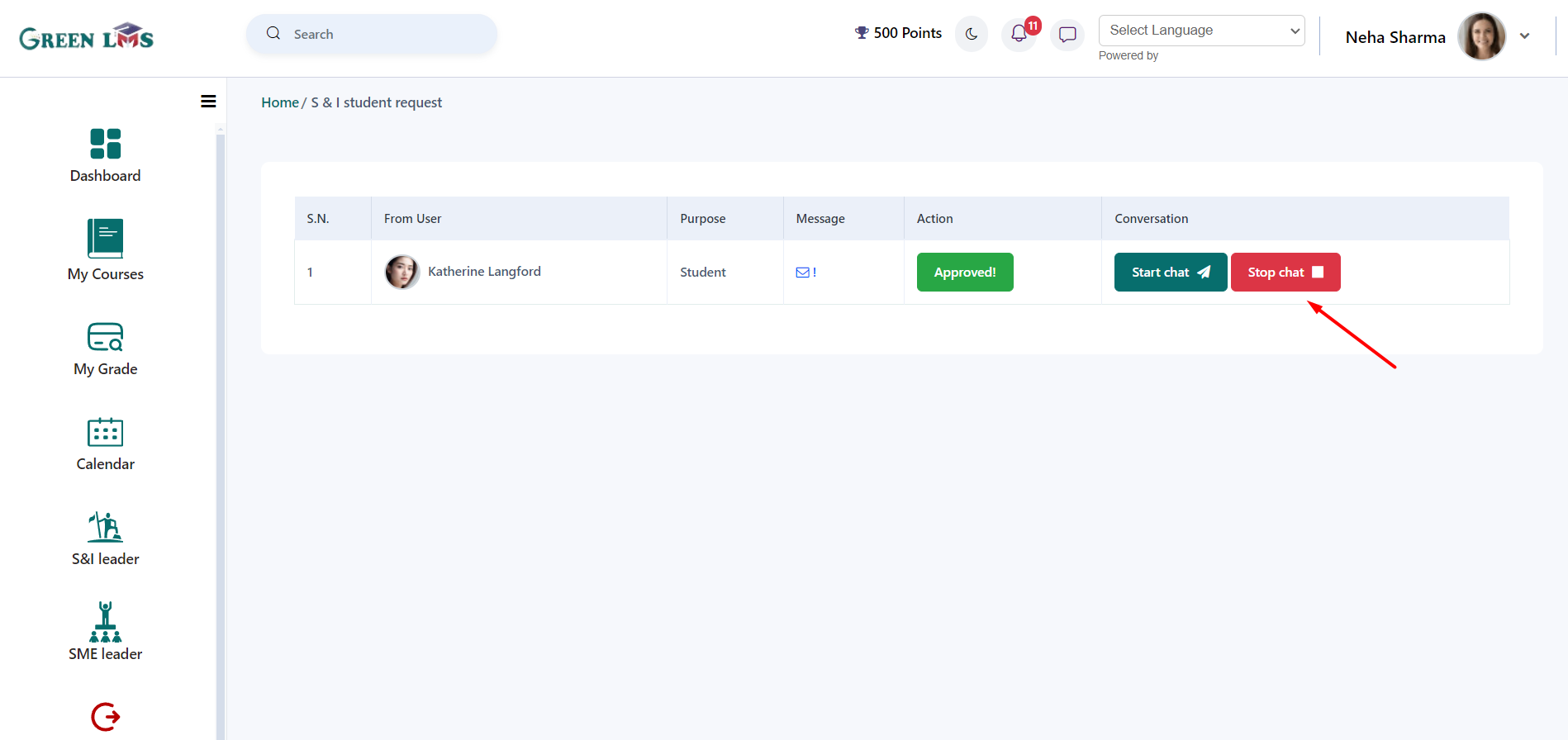This screenshot has height=740, width=1568.
Task: Click the Green LMS logo
Action: 87,37
